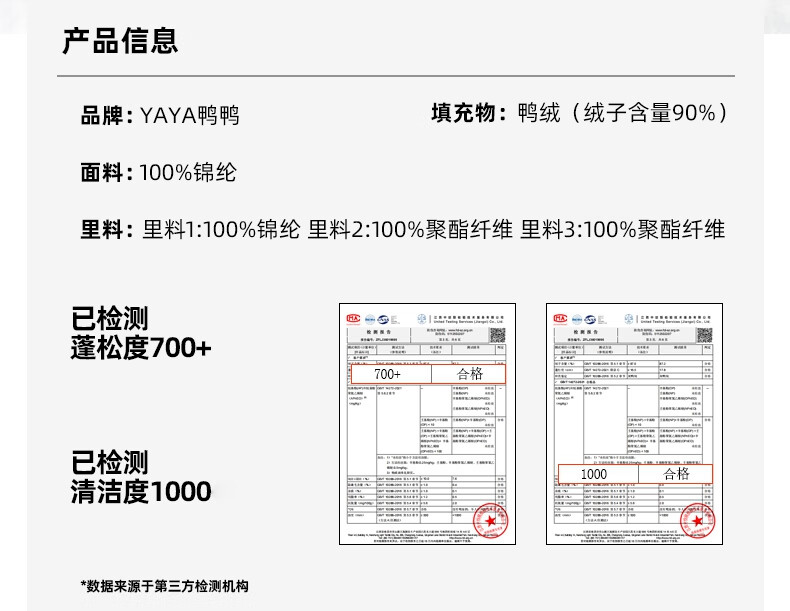Click the '蓬松度700+' label
The image size is (790, 611).
coord(141,348)
